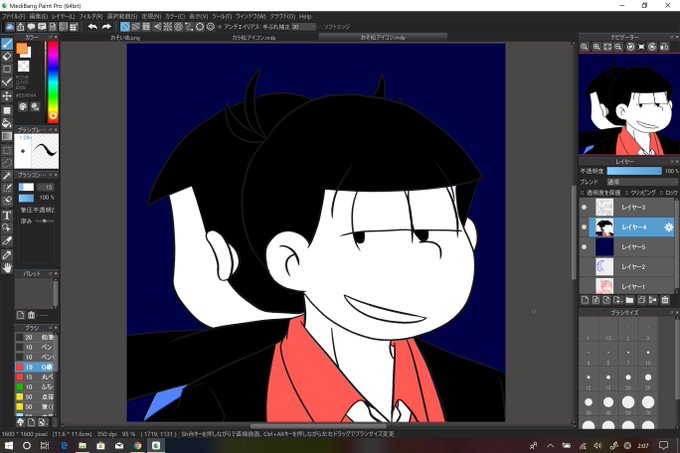Enable the クリッピング checkbox

click(626, 192)
